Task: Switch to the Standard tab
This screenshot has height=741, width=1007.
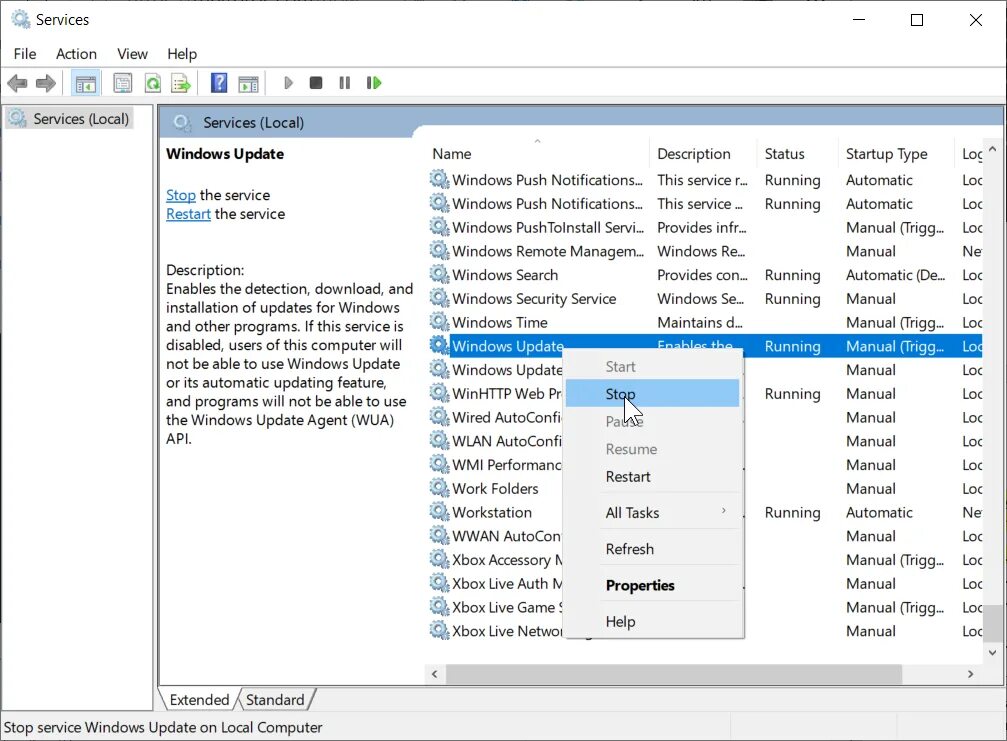Action: (x=275, y=699)
